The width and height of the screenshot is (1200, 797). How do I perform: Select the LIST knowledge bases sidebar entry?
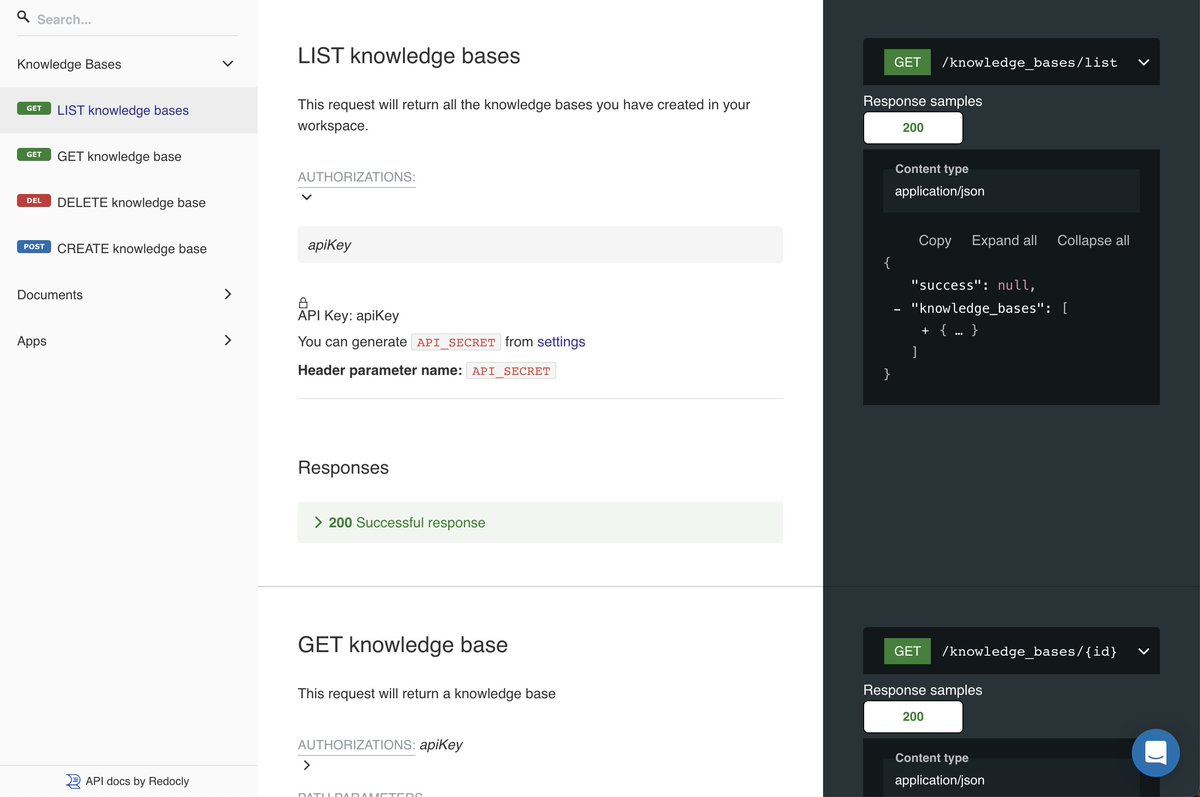click(122, 110)
